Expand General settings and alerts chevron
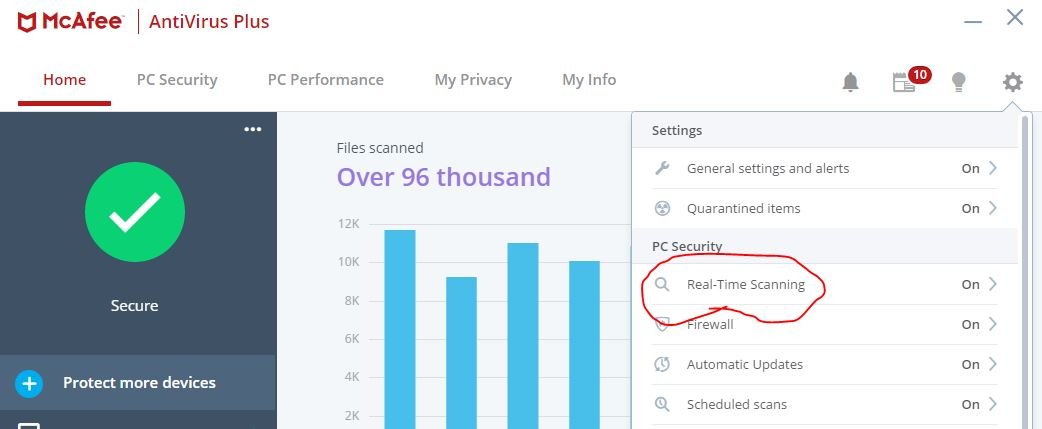This screenshot has width=1042, height=429. [x=992, y=168]
